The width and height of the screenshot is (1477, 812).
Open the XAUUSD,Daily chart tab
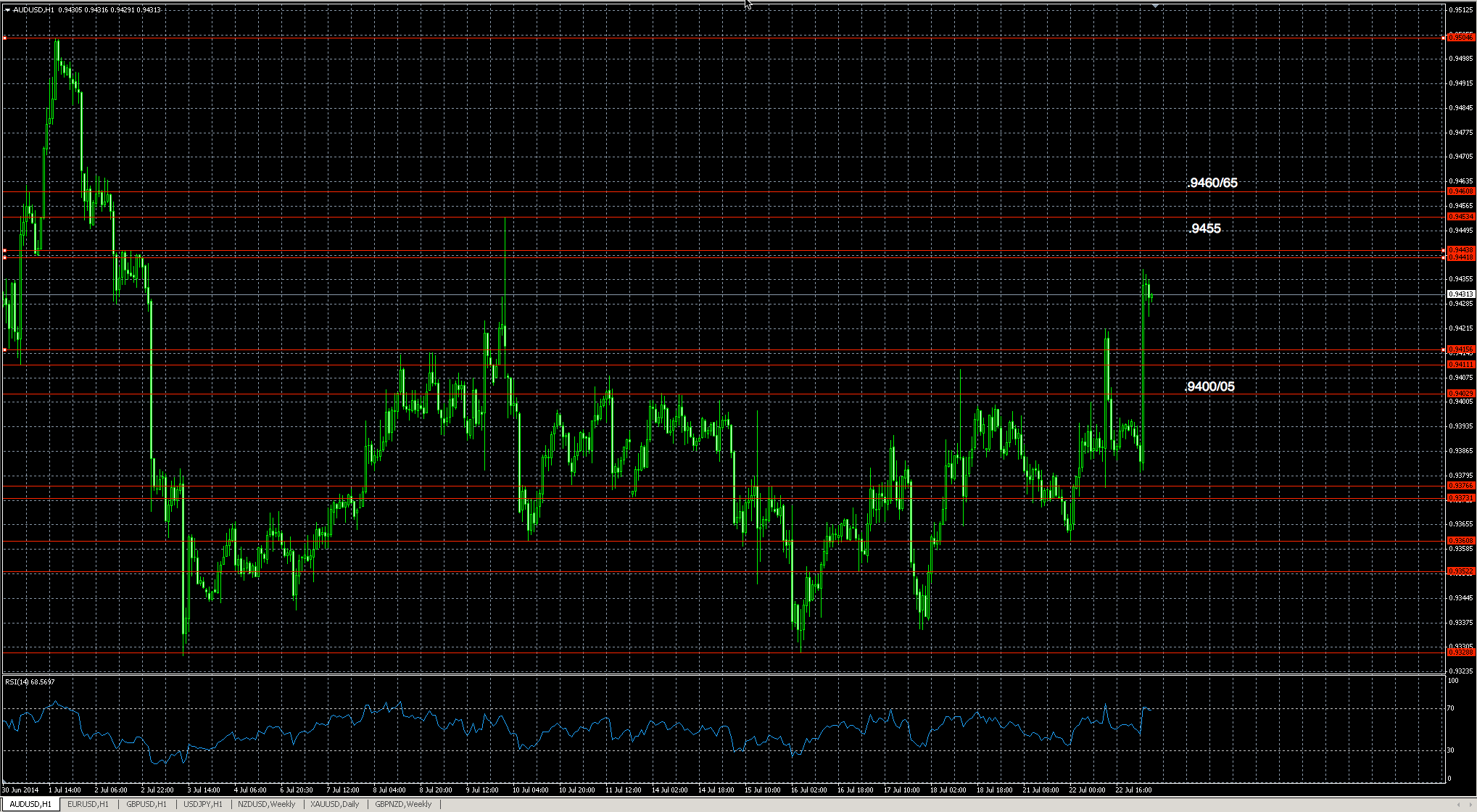[335, 805]
